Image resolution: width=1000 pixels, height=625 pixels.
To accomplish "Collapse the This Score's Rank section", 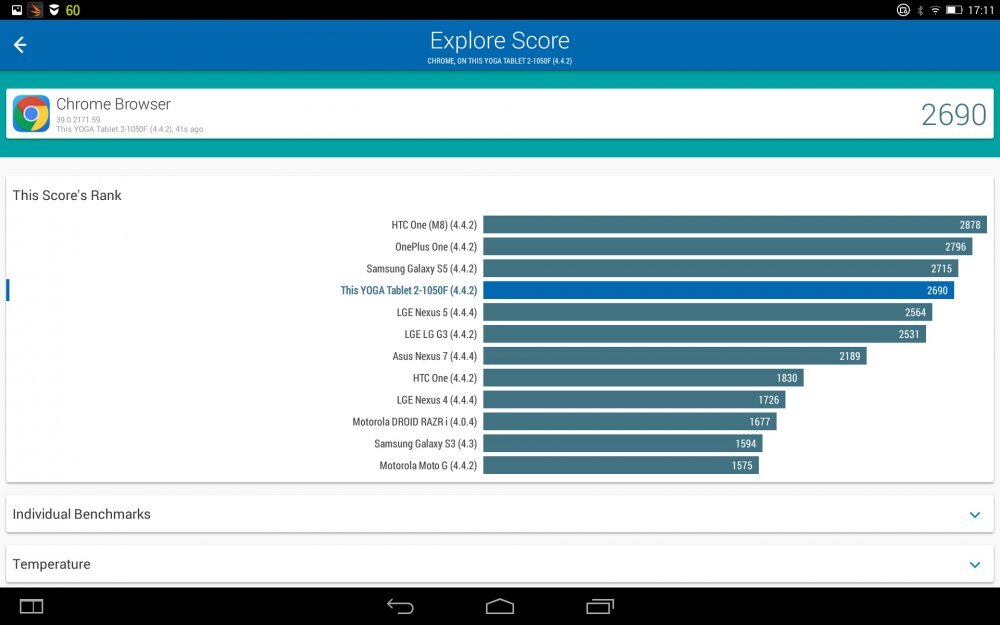I will pyautogui.click(x=67, y=195).
